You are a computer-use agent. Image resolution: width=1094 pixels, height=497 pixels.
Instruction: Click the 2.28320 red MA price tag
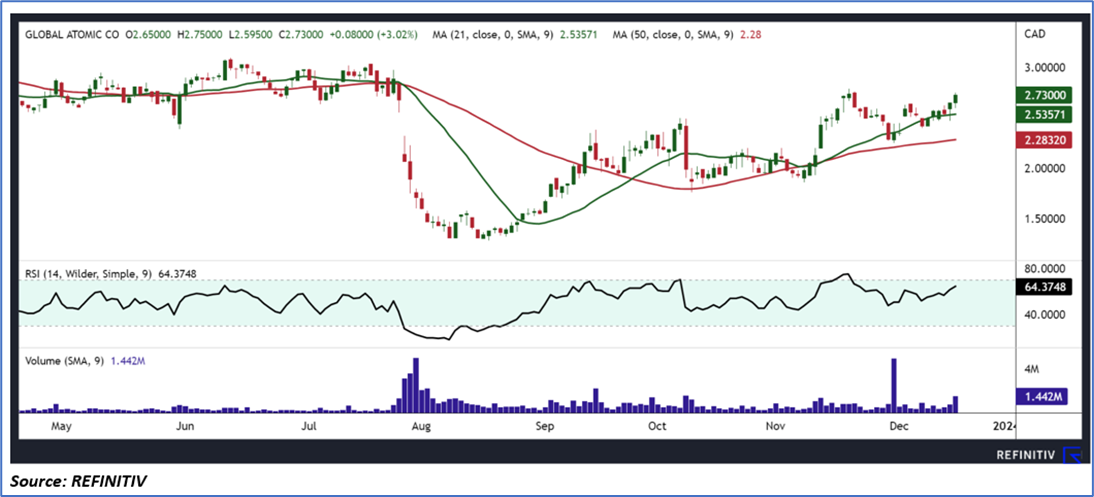point(1044,140)
